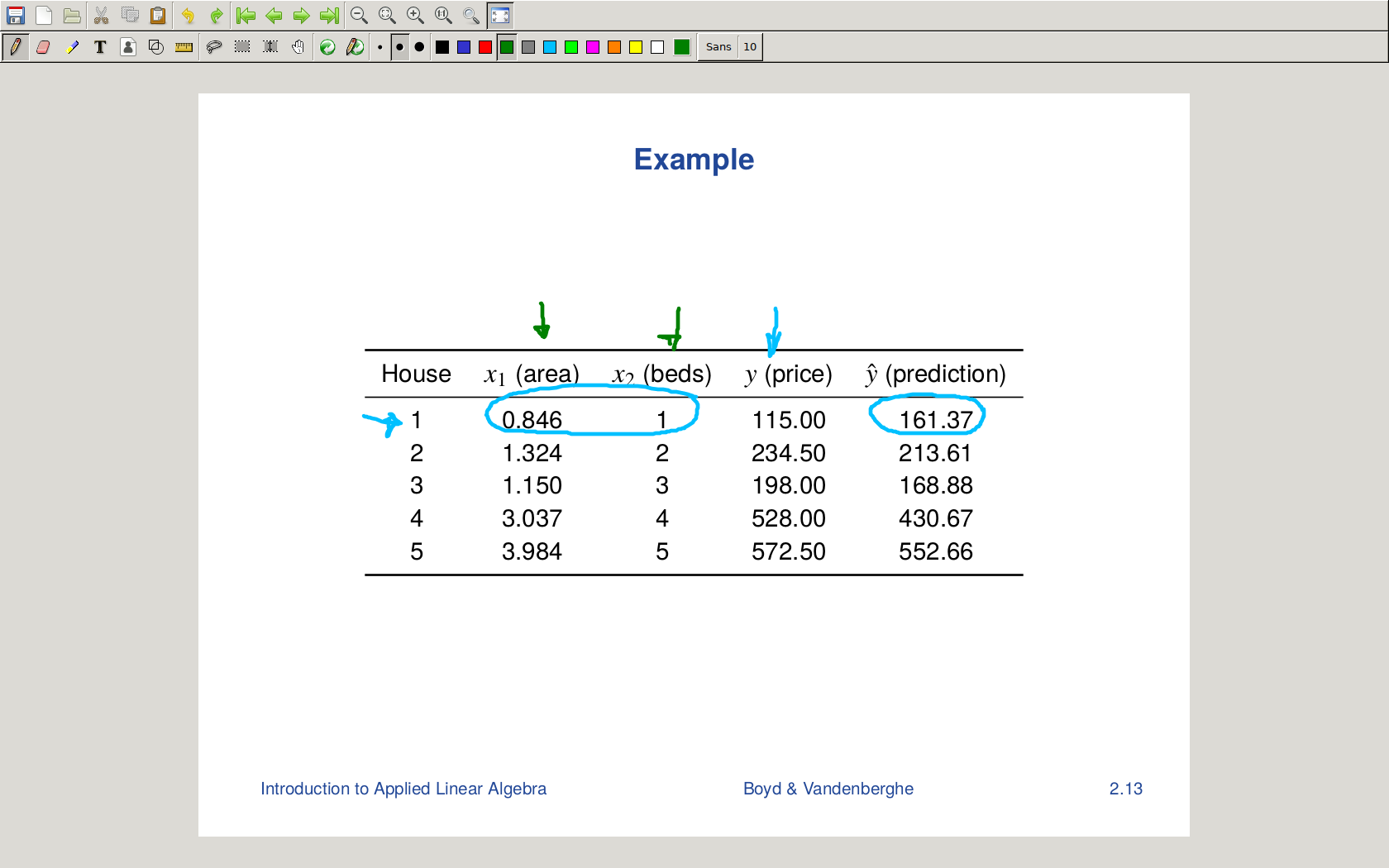The image size is (1389, 868).
Task: Click the Insert Image tool
Action: click(x=128, y=47)
